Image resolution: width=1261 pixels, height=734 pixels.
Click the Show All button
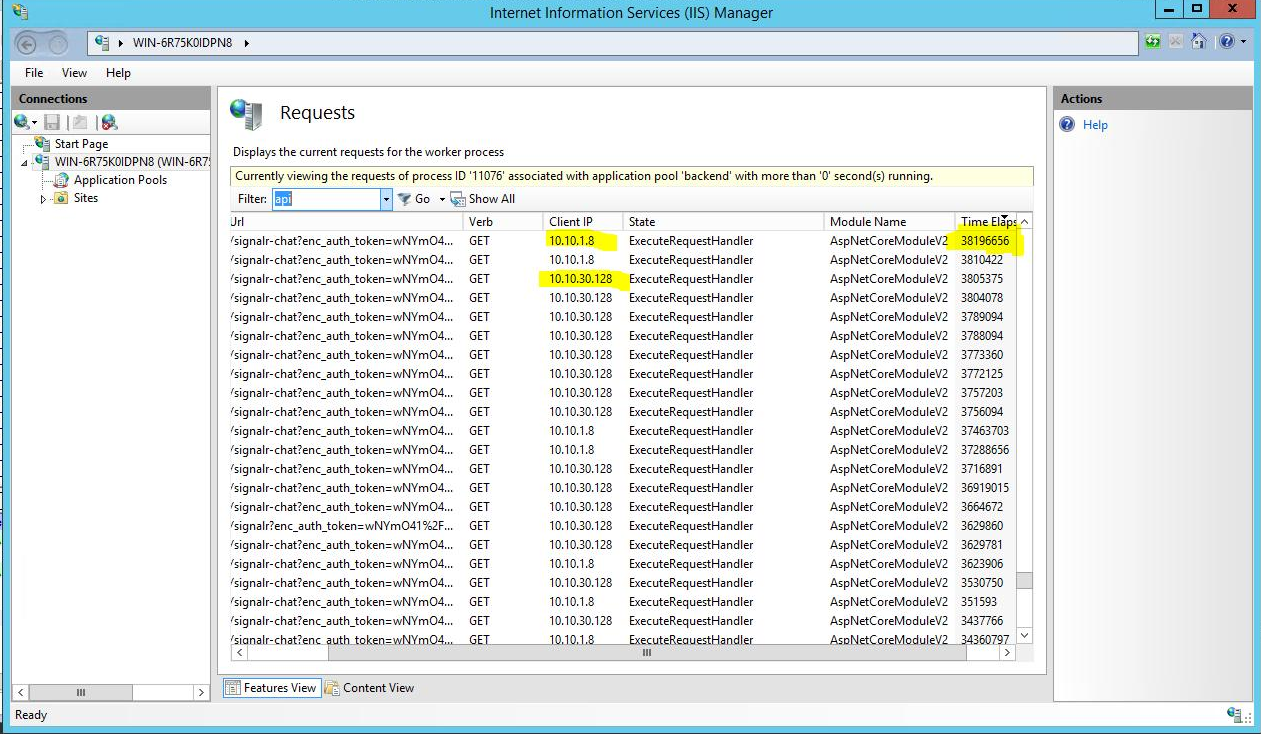(x=484, y=199)
